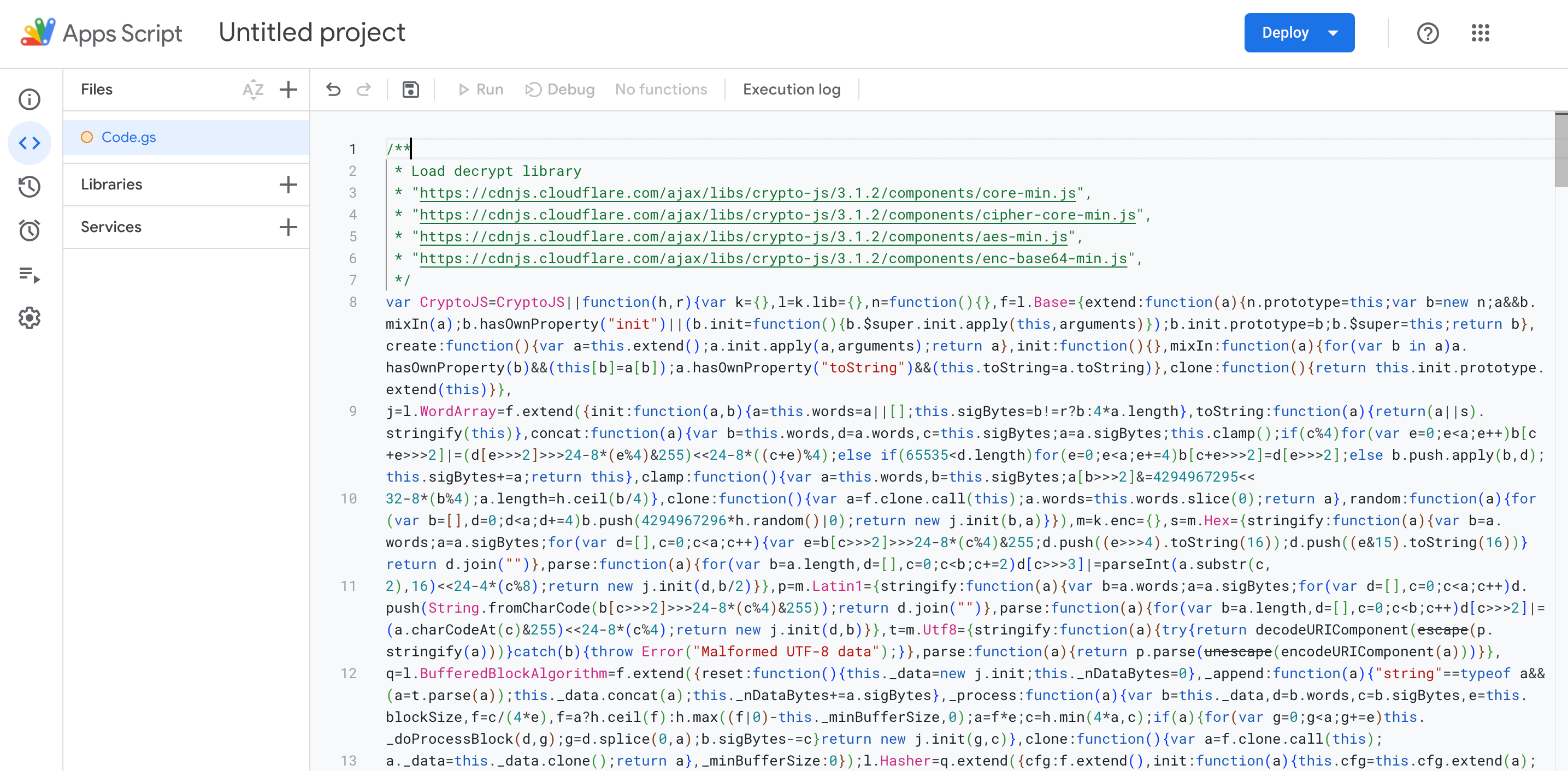1568x771 pixels.
Task: Click the Services section label
Action: pos(111,227)
